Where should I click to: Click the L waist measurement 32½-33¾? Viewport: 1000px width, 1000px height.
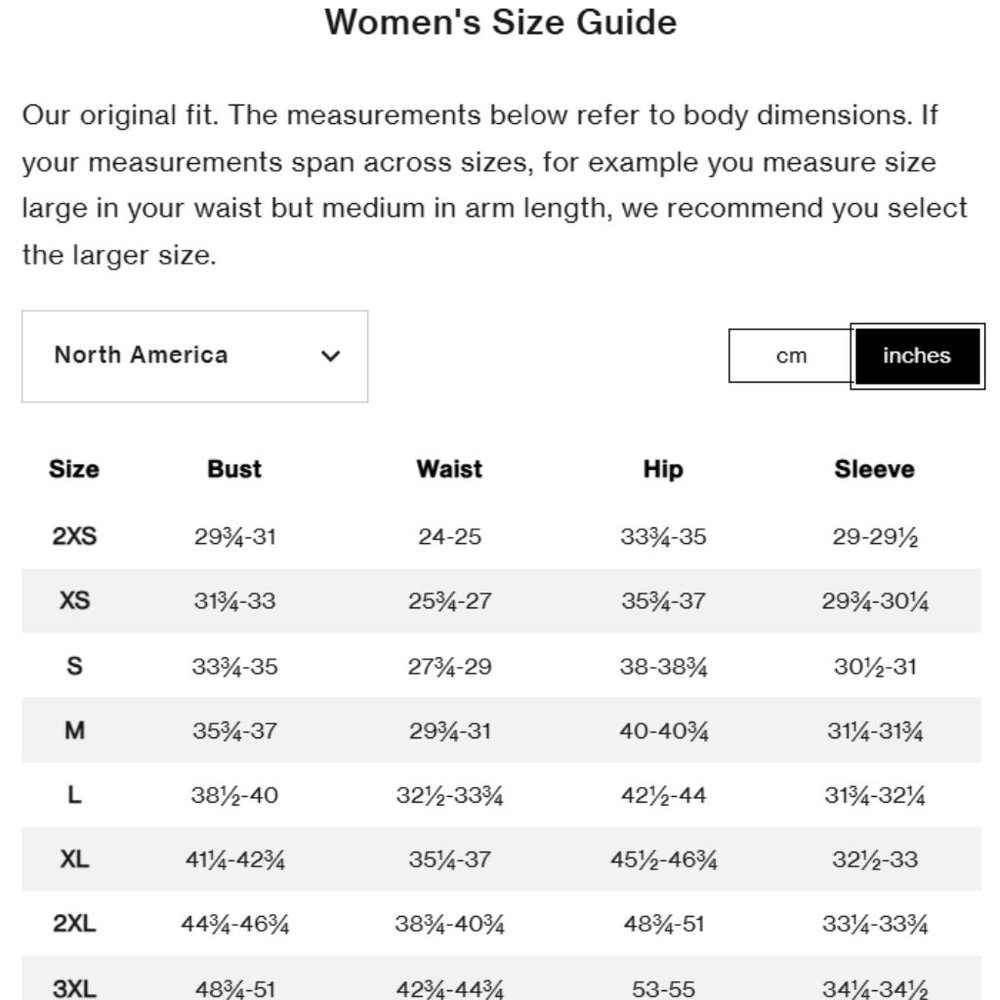pos(450,796)
